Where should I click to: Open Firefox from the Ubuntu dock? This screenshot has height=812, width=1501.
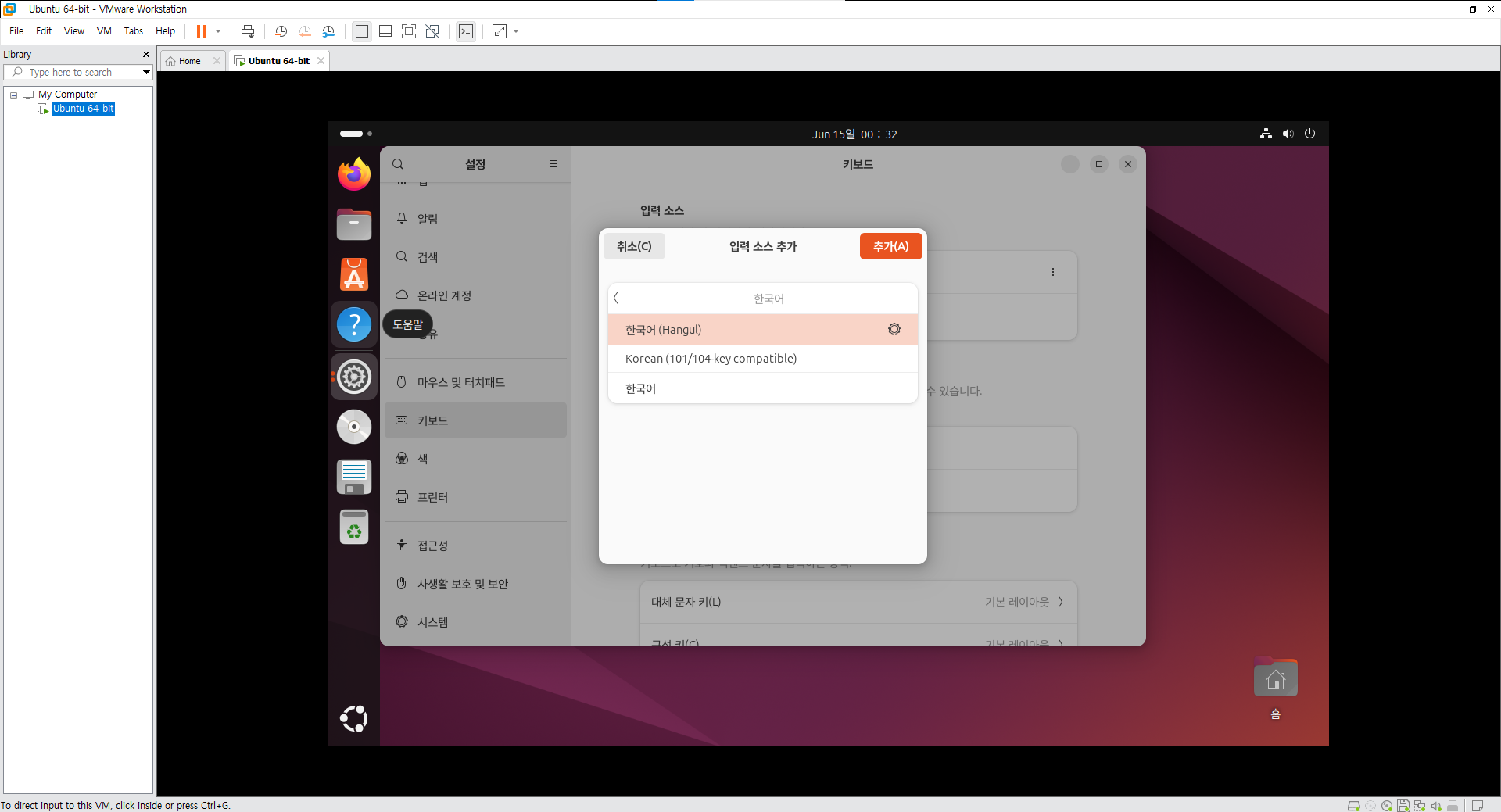click(x=354, y=173)
